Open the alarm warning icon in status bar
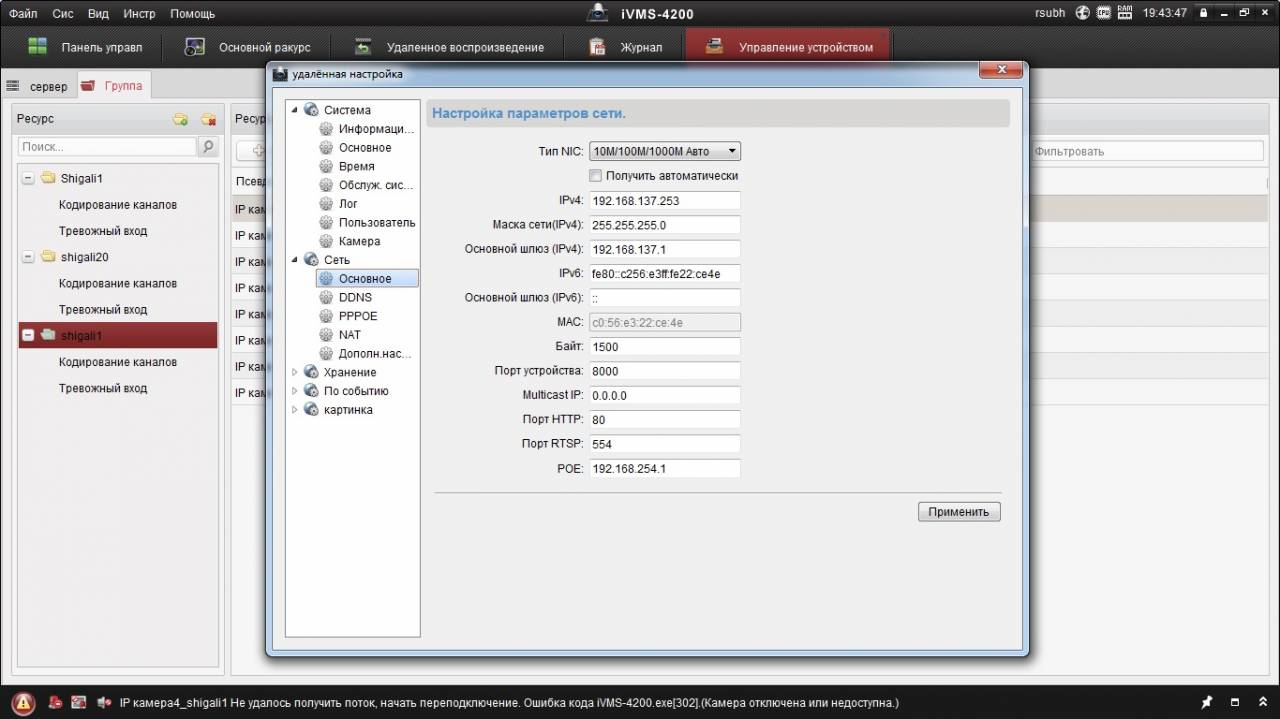Image resolution: width=1280 pixels, height=719 pixels. pos(24,703)
